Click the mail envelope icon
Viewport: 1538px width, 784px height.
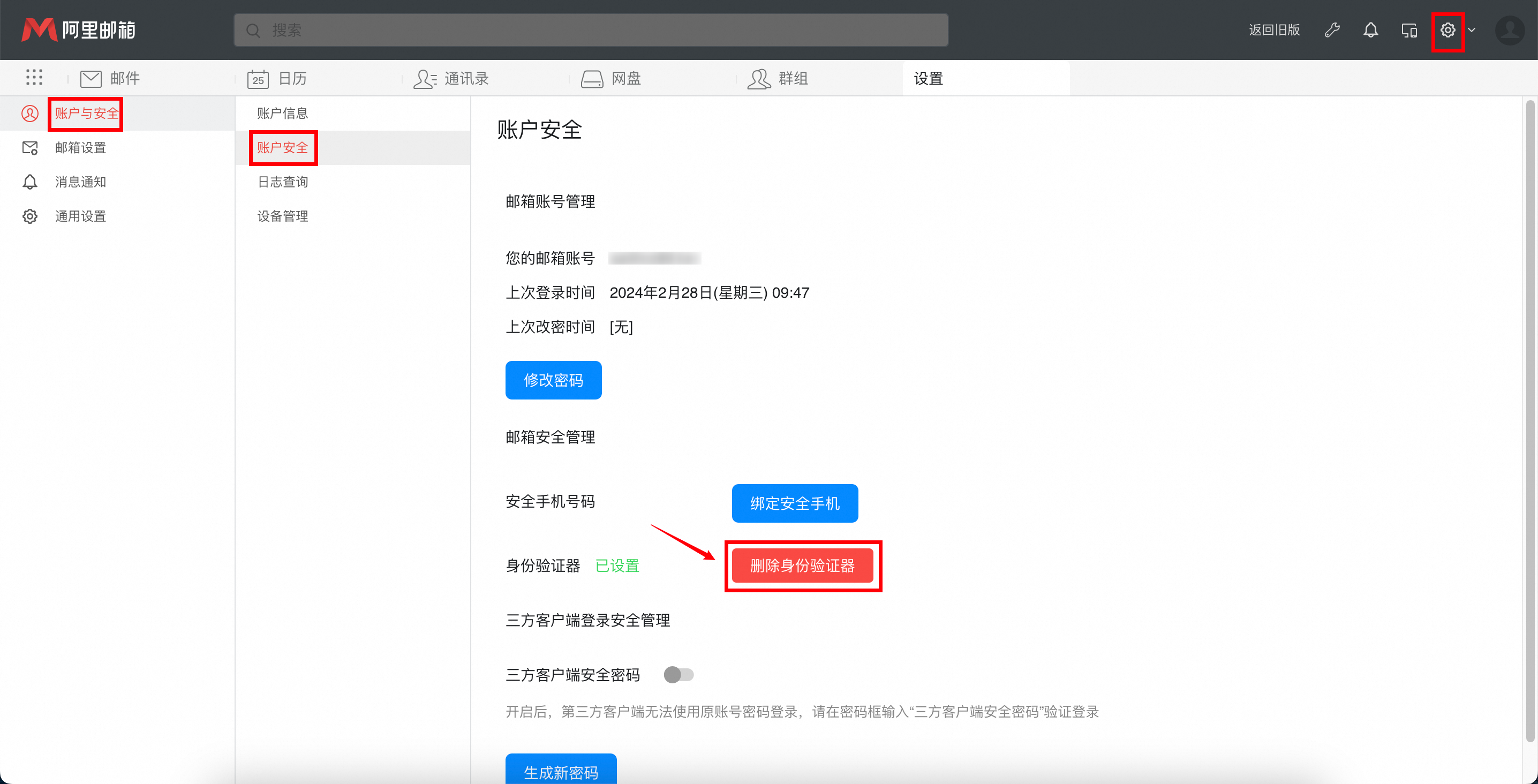coord(91,78)
